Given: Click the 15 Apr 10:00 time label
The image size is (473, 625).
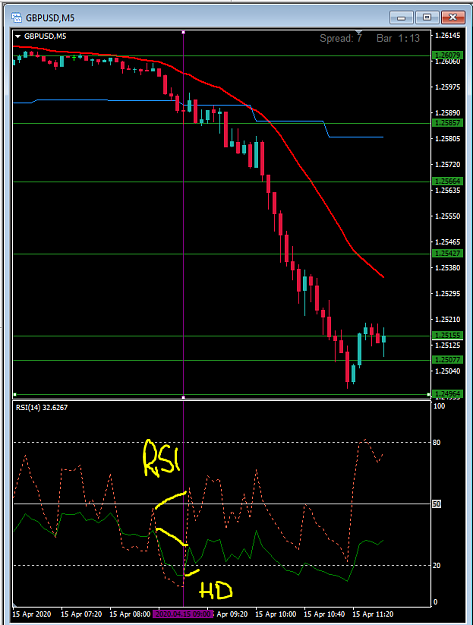Looking at the screenshot, I should pyautogui.click(x=276, y=614).
